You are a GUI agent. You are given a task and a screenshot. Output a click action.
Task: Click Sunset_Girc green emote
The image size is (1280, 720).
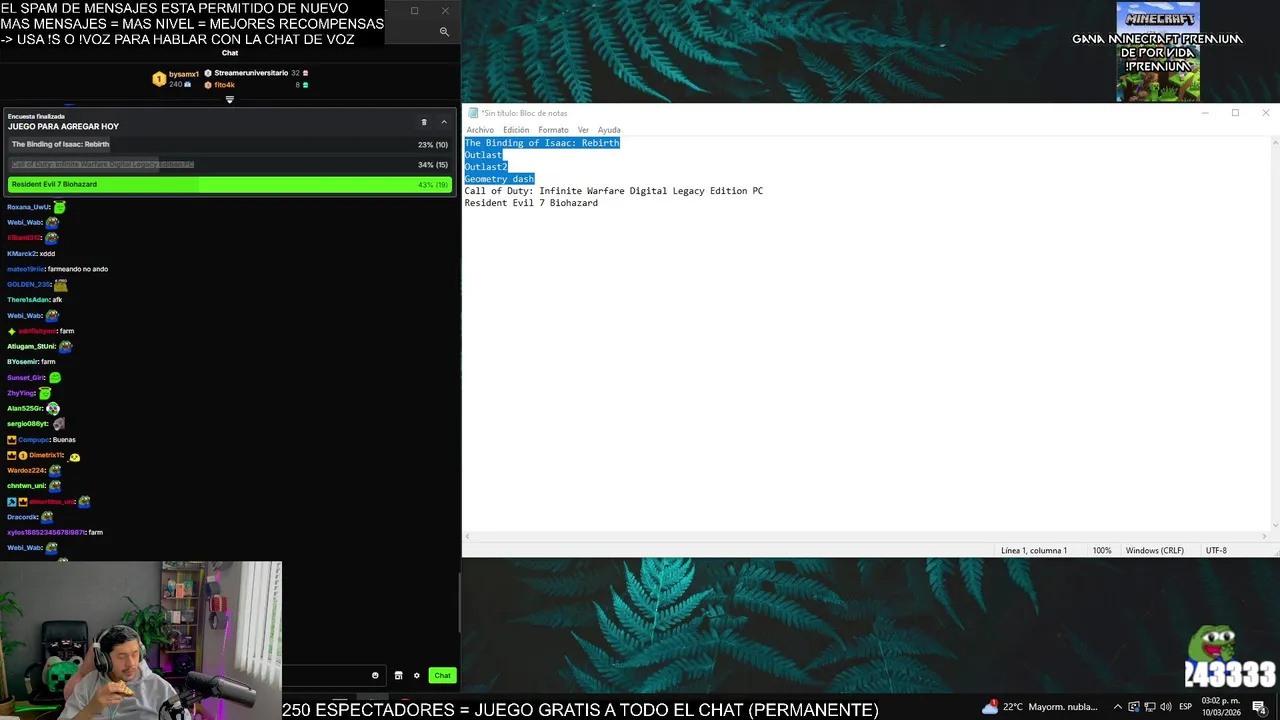coord(55,378)
